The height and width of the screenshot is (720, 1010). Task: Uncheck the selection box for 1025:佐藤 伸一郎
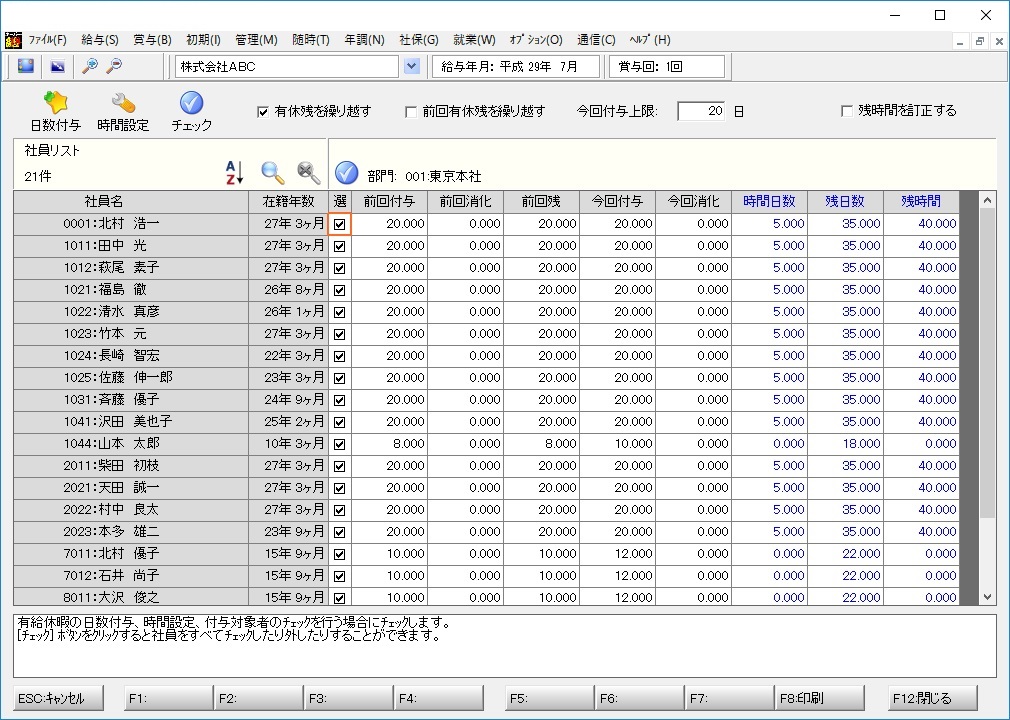pos(339,378)
